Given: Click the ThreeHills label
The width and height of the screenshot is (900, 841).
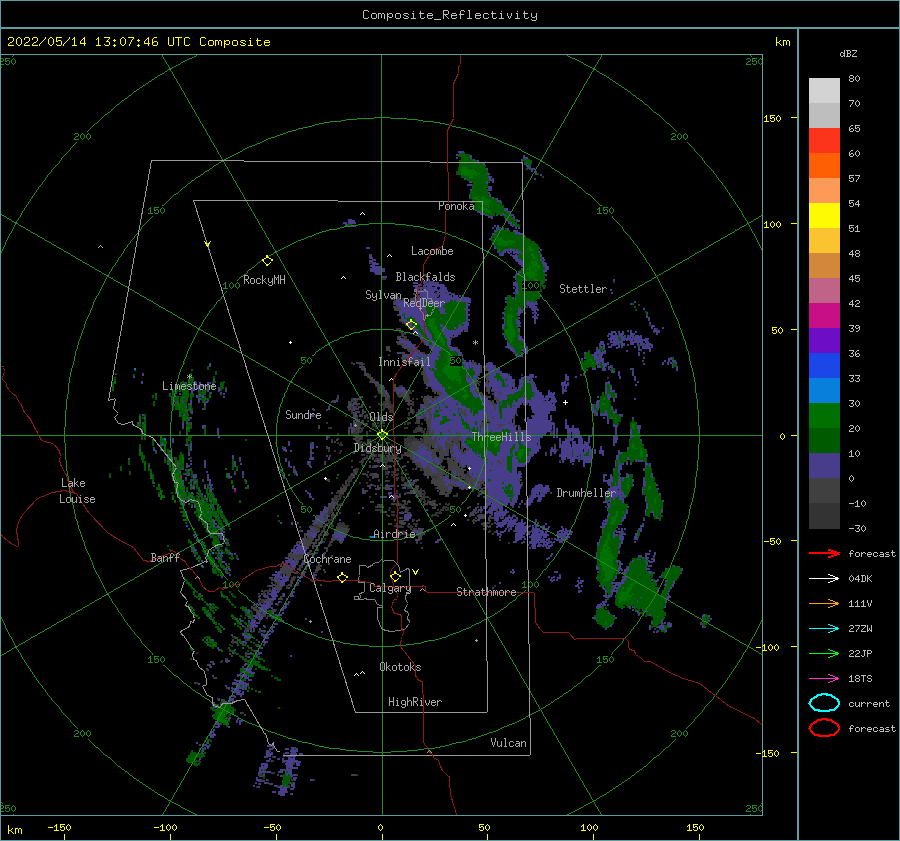Looking at the screenshot, I should (502, 437).
